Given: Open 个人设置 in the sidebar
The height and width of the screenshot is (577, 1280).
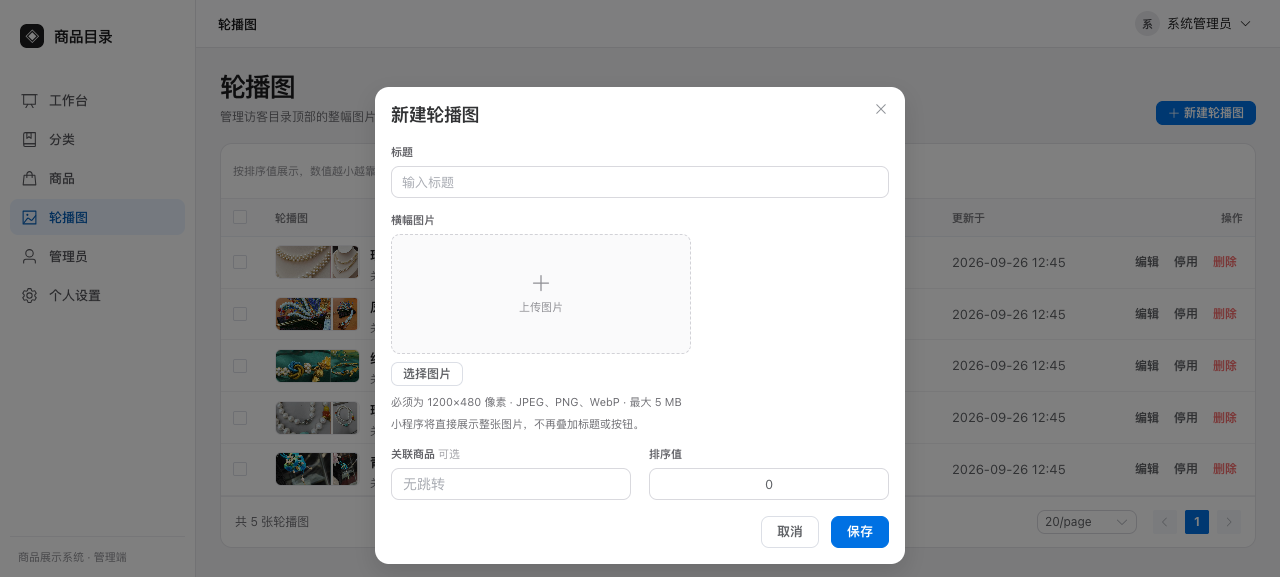Looking at the screenshot, I should (x=97, y=295).
